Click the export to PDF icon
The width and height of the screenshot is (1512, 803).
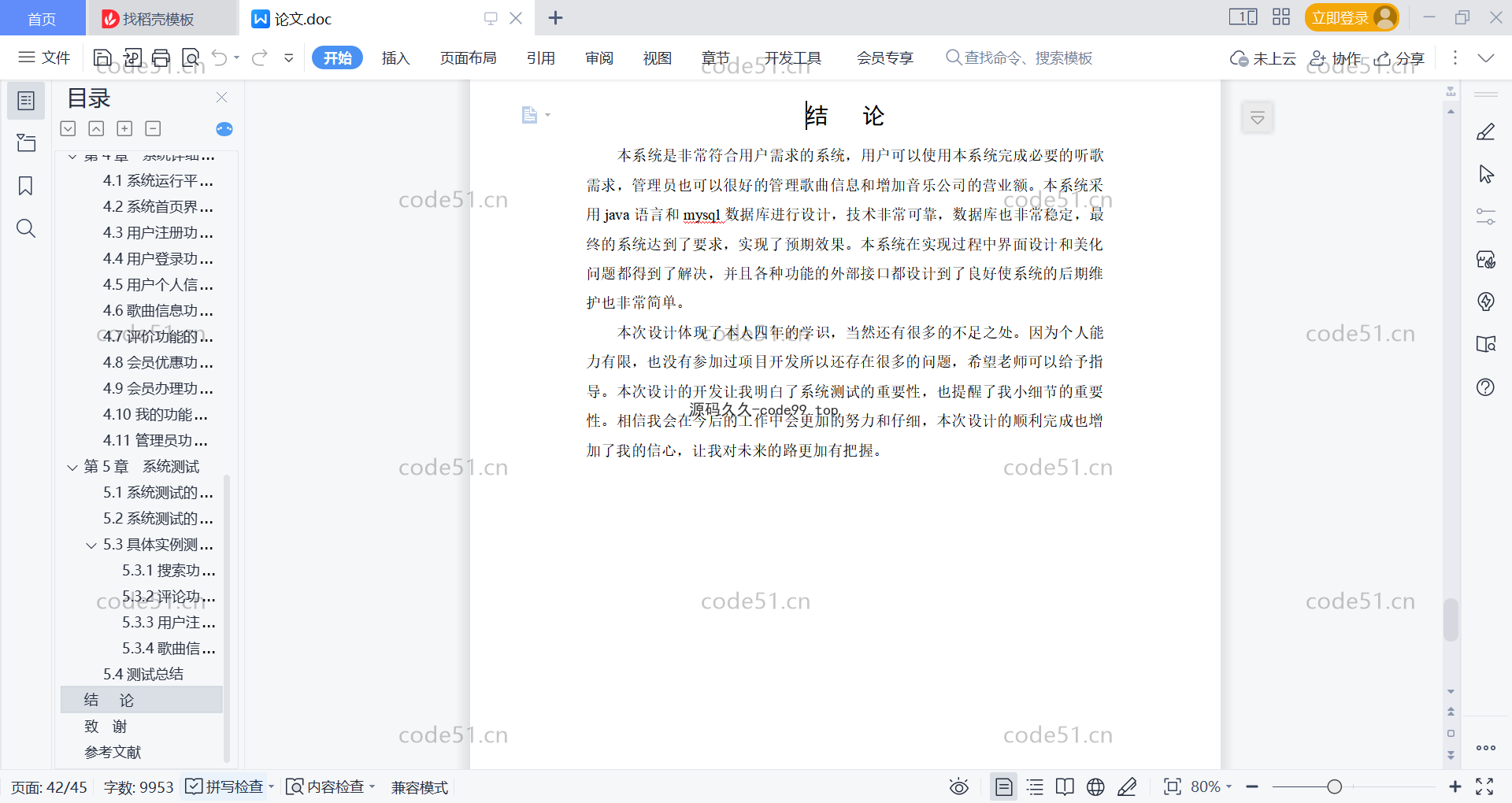click(x=132, y=57)
